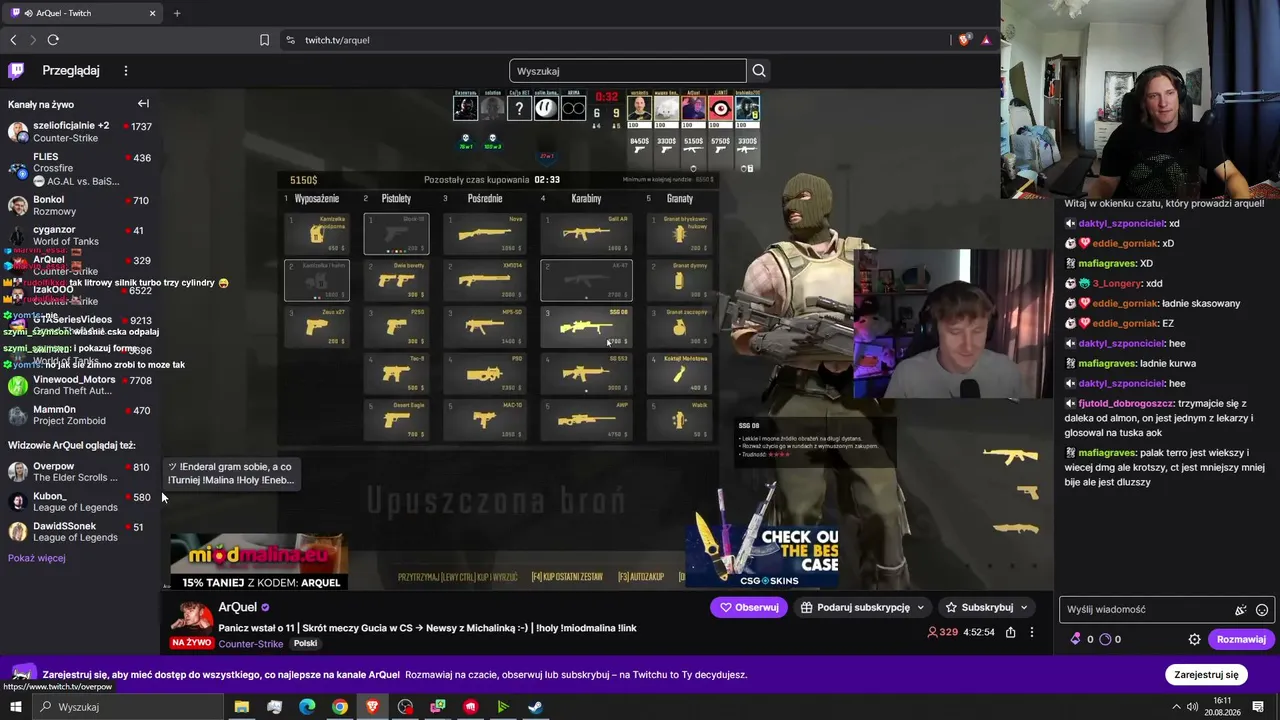Image resolution: width=1280 pixels, height=720 pixels.
Task: Share the ArQuel stream
Action: (1011, 632)
